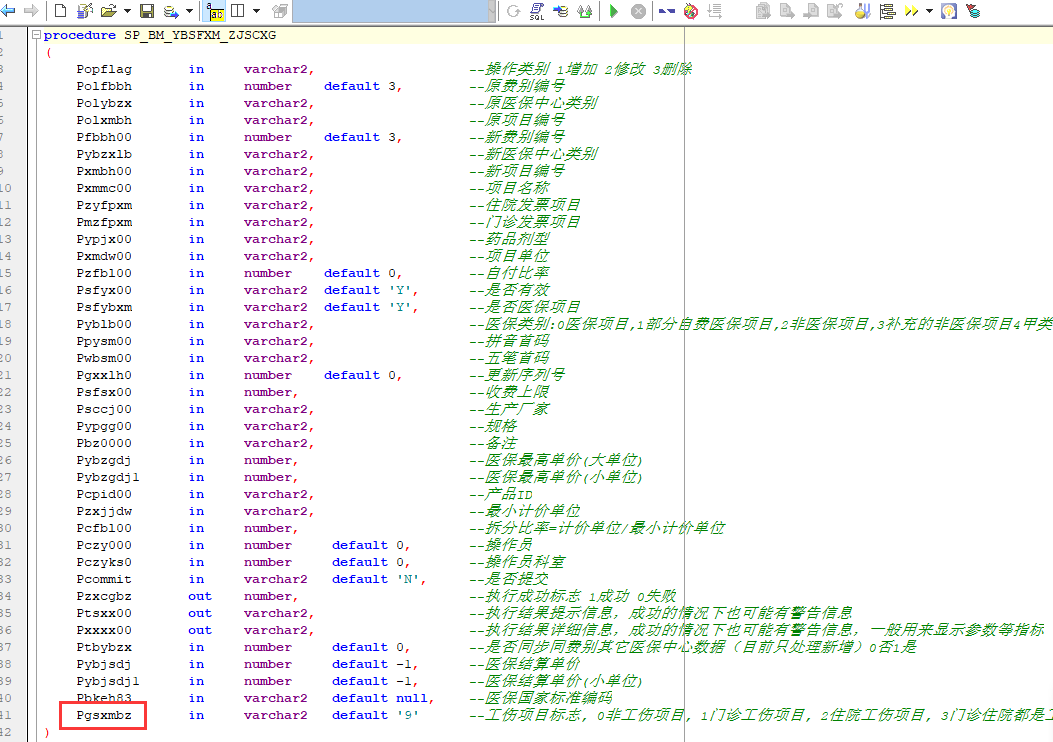Click the Pgsxmbz parameter name
This screenshot has width=1053, height=742.
[x=104, y=715]
